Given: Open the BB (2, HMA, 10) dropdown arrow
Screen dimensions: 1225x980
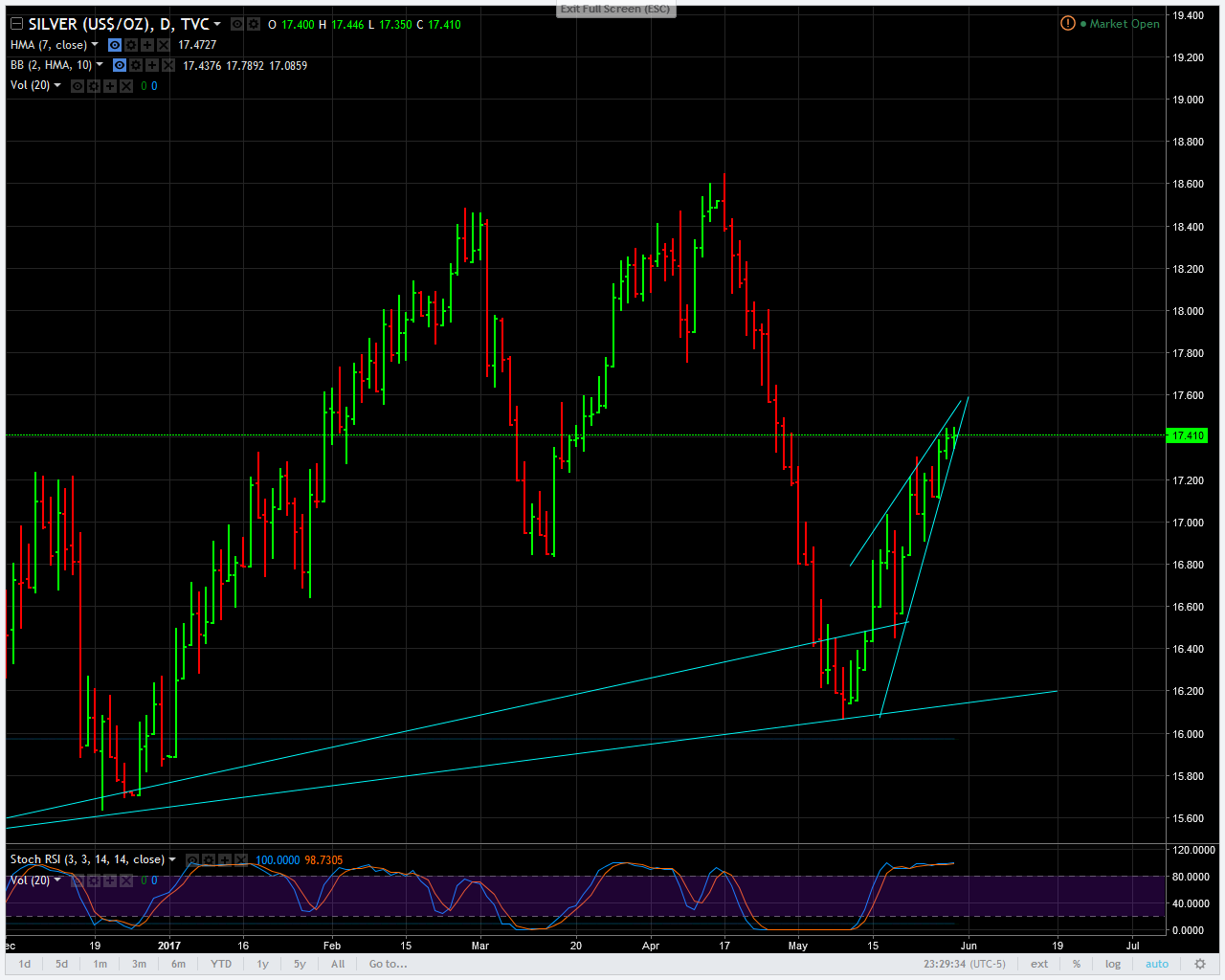Looking at the screenshot, I should click(x=100, y=65).
